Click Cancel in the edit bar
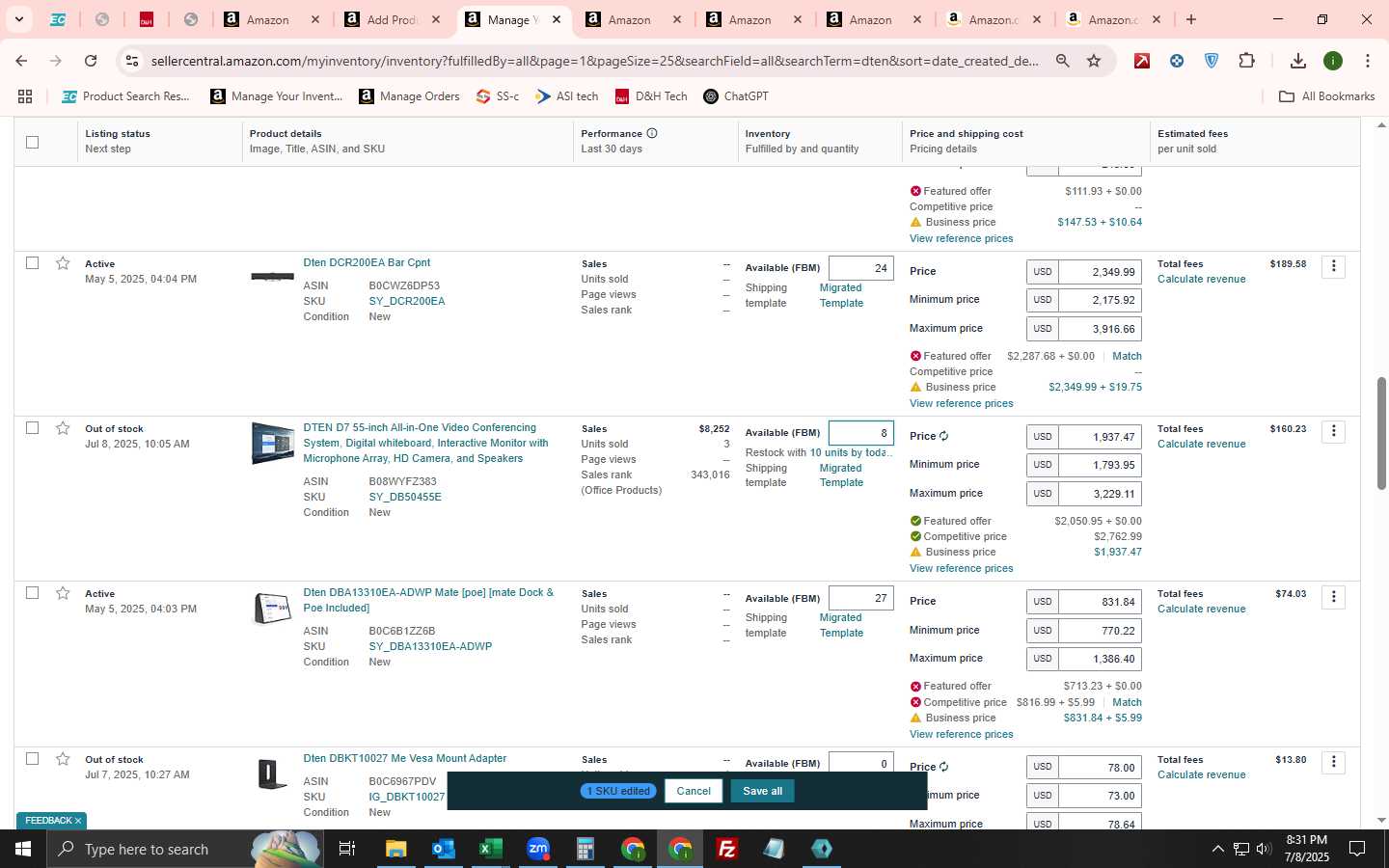 [x=694, y=791]
